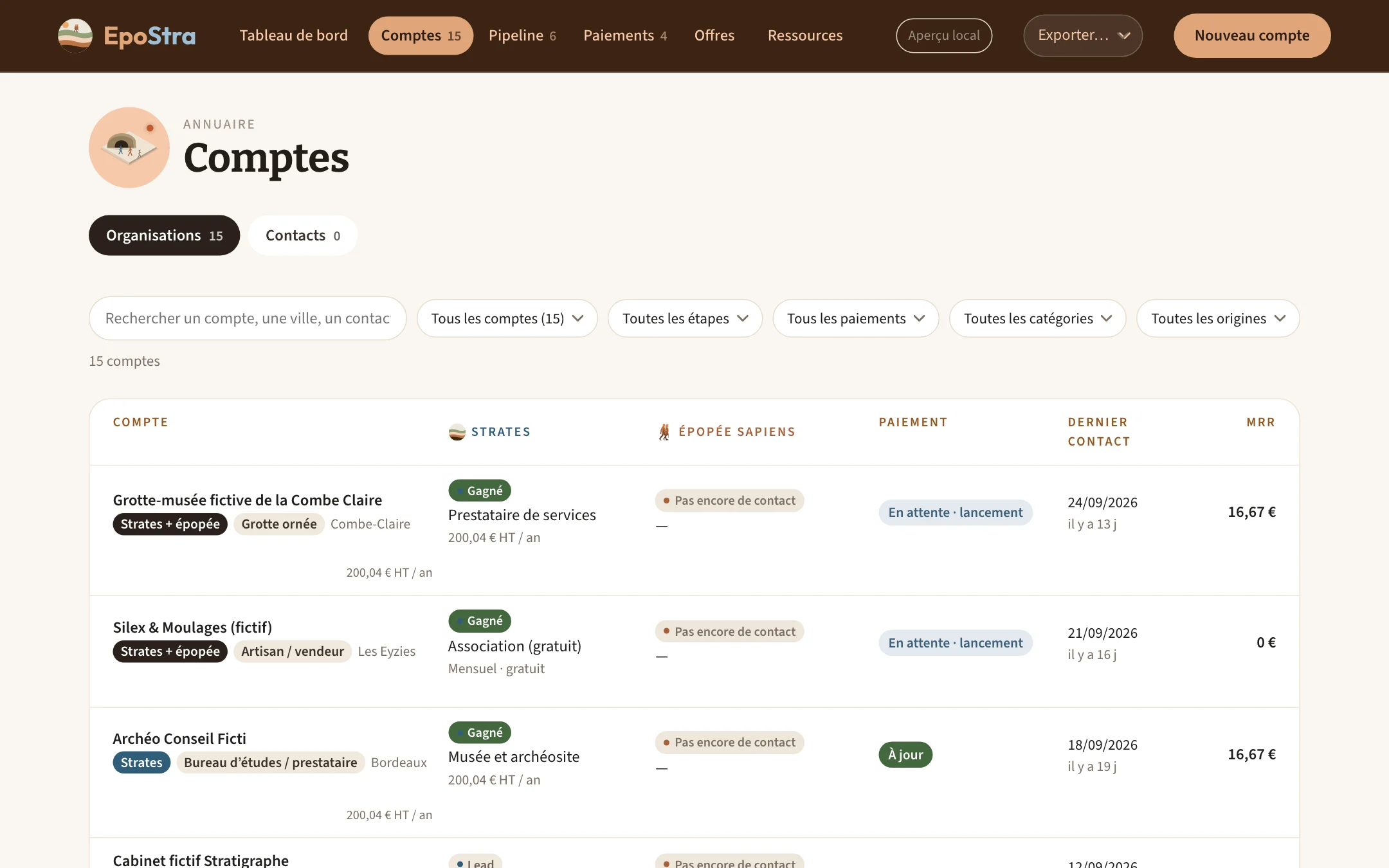1389x868 pixels.
Task: Open Grotte-musée fictive de la Combe Claire
Action: tap(248, 500)
